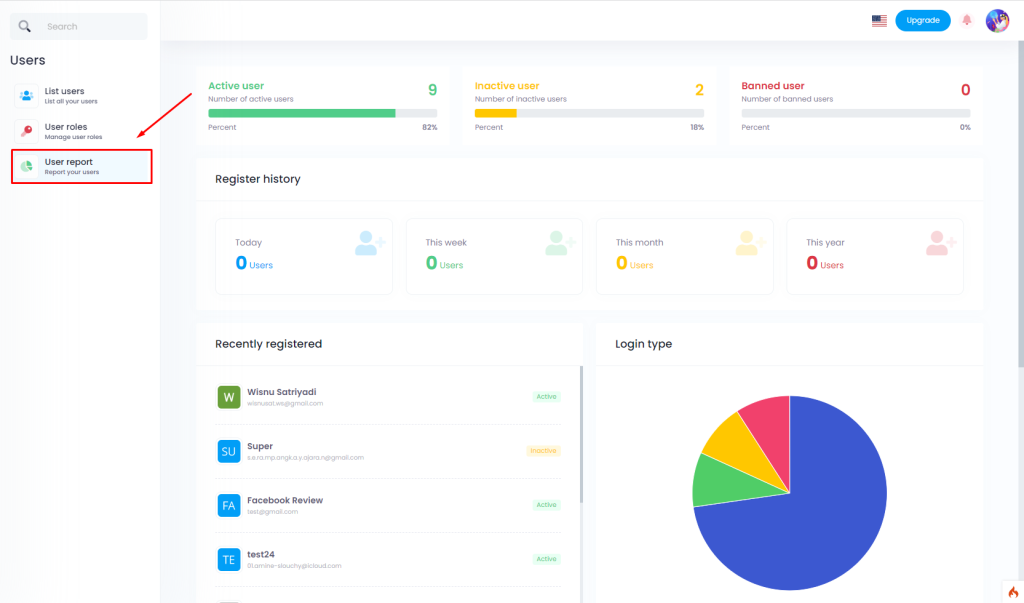The height and width of the screenshot is (603, 1024).
Task: Click the List users sidebar icon
Action: [x=27, y=96]
